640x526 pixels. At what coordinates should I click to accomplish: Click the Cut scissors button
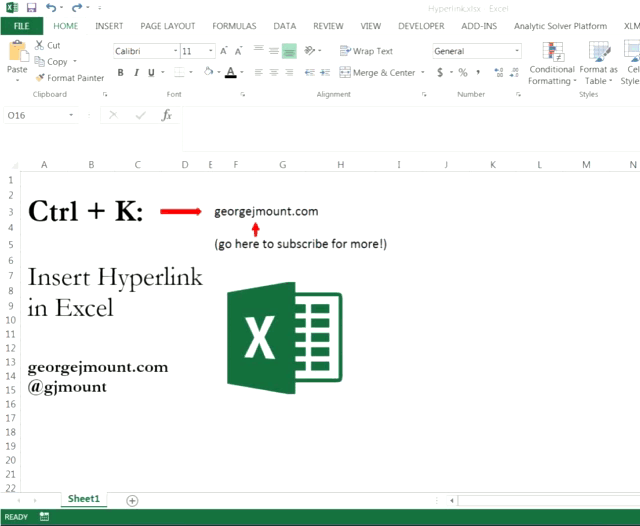tap(47, 45)
